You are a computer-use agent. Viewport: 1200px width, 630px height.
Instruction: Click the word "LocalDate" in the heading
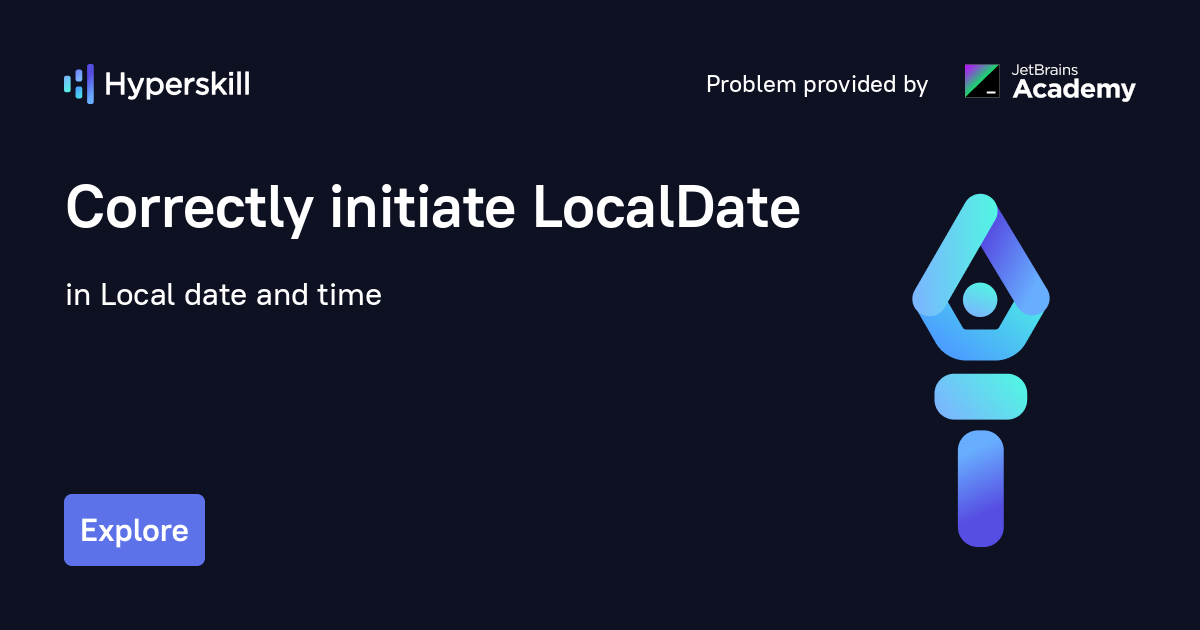coord(666,208)
